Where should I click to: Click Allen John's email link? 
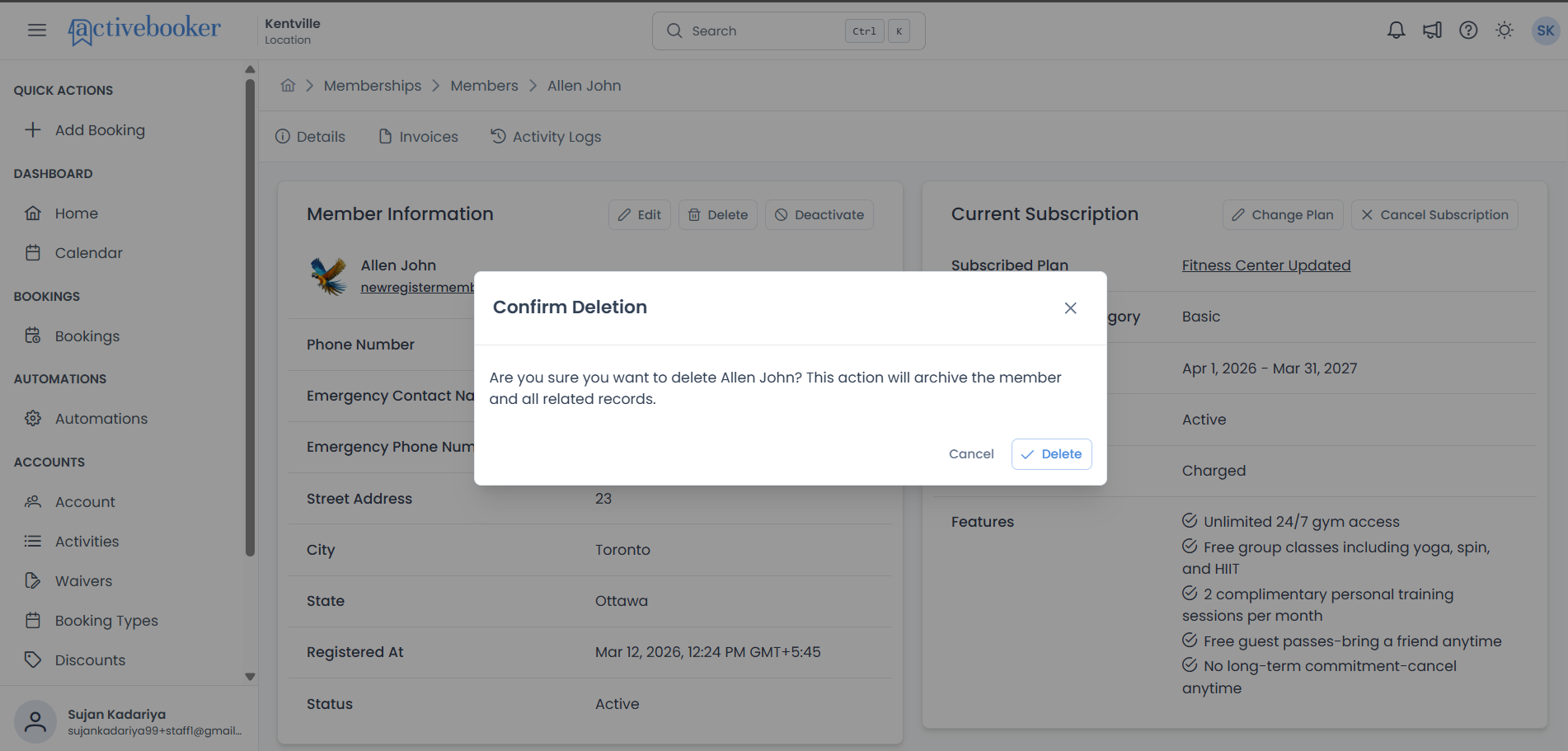pyautogui.click(x=417, y=288)
